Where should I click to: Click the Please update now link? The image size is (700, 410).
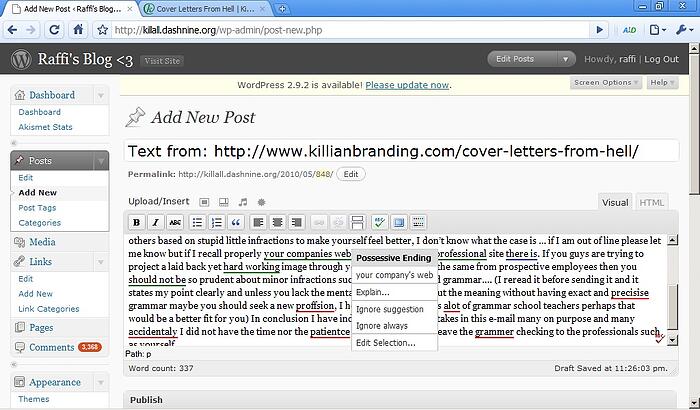(x=407, y=85)
